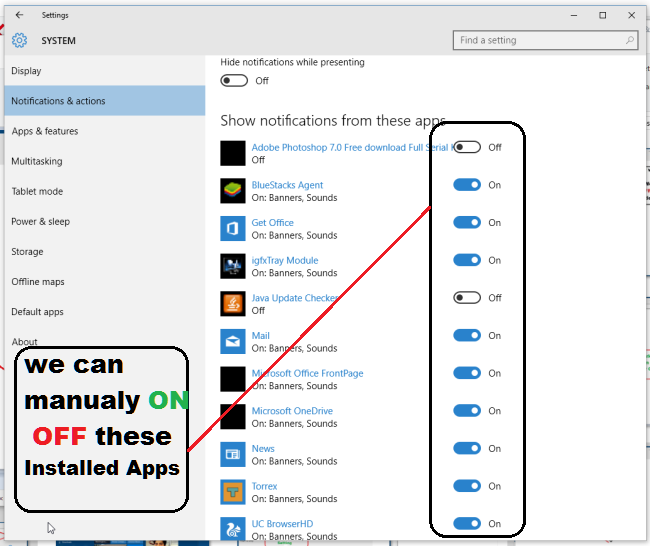Switch off UC BrowserHD notifications toggle
Screen dimensions: 650x546
click(467, 524)
